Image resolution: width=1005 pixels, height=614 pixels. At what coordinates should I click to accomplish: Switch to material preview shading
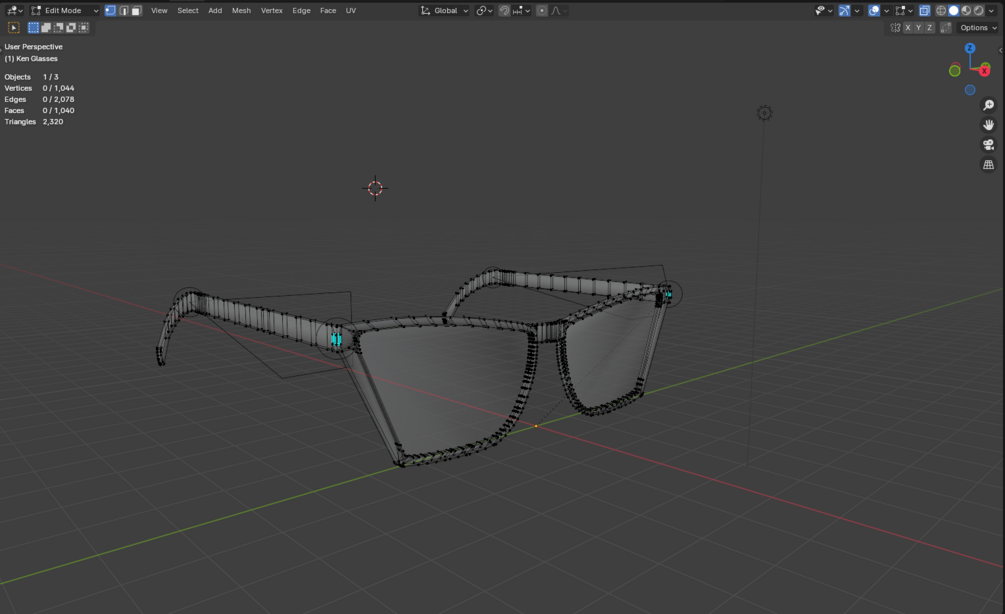[967, 10]
